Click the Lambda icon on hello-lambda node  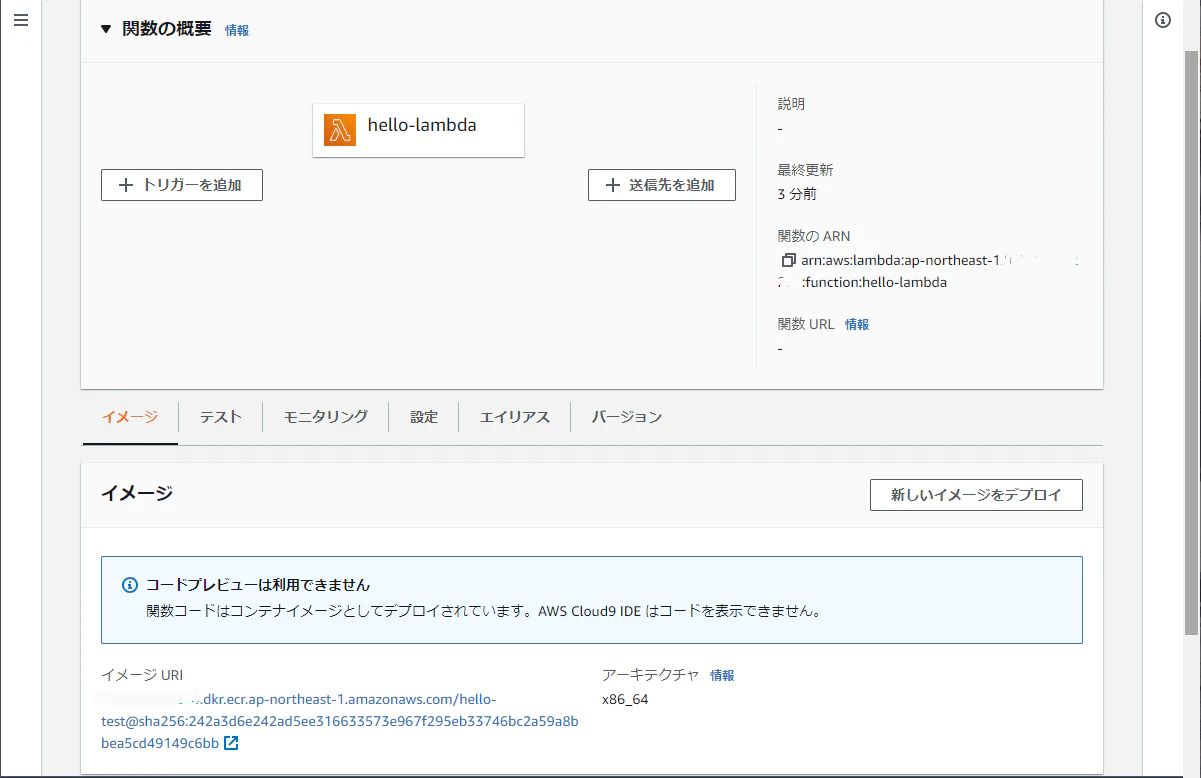pyautogui.click(x=338, y=130)
